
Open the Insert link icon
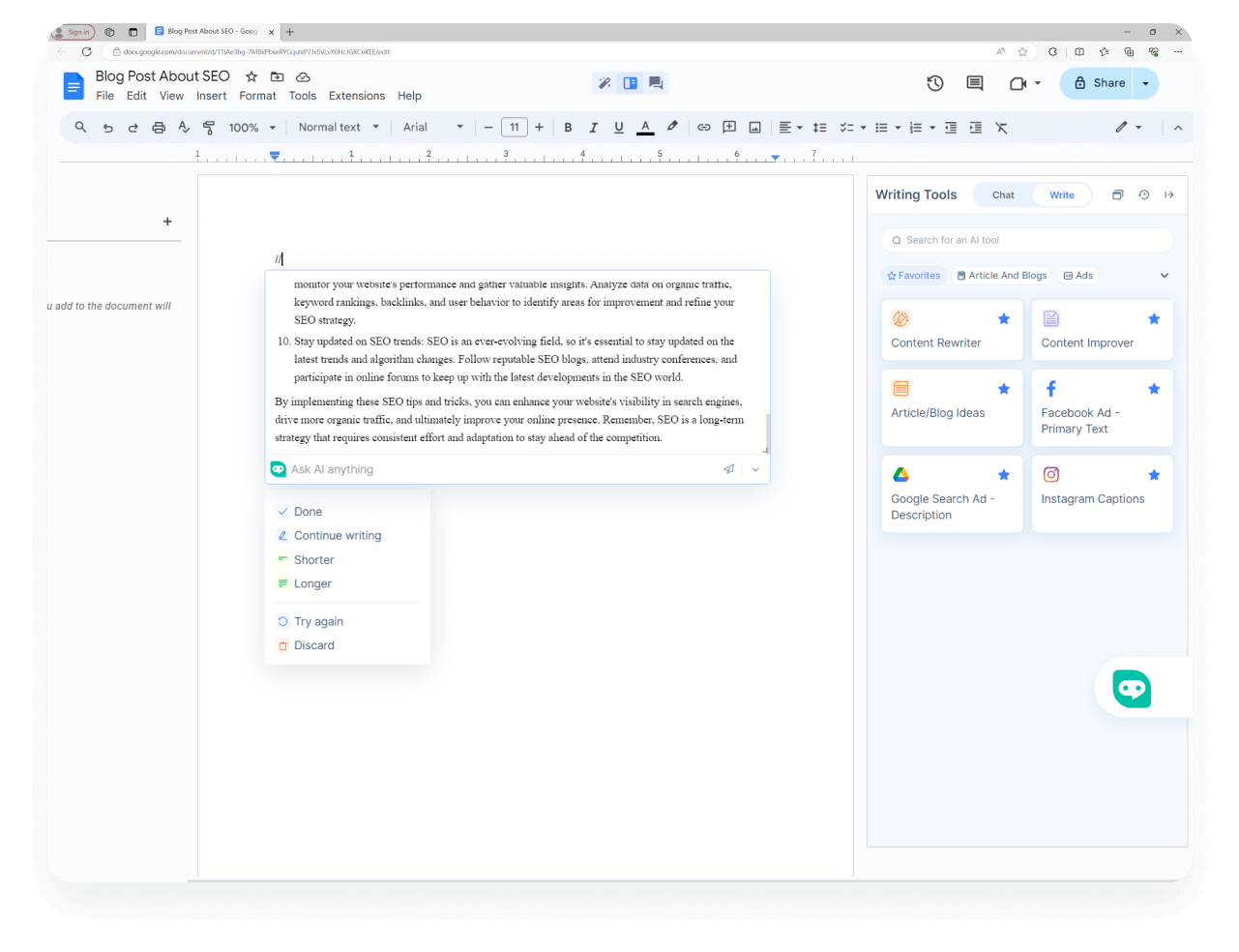coord(704,127)
